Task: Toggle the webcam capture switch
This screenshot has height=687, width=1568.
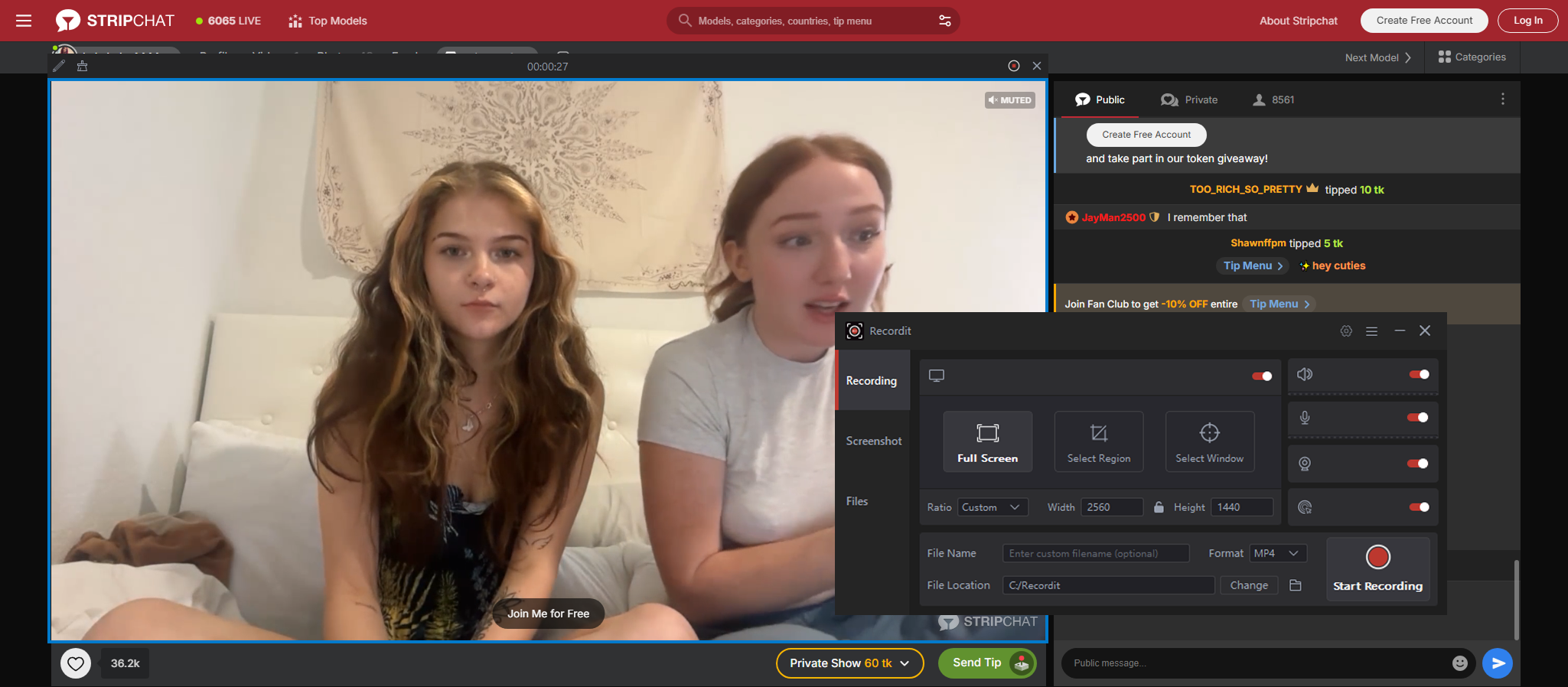Action: [1417, 464]
